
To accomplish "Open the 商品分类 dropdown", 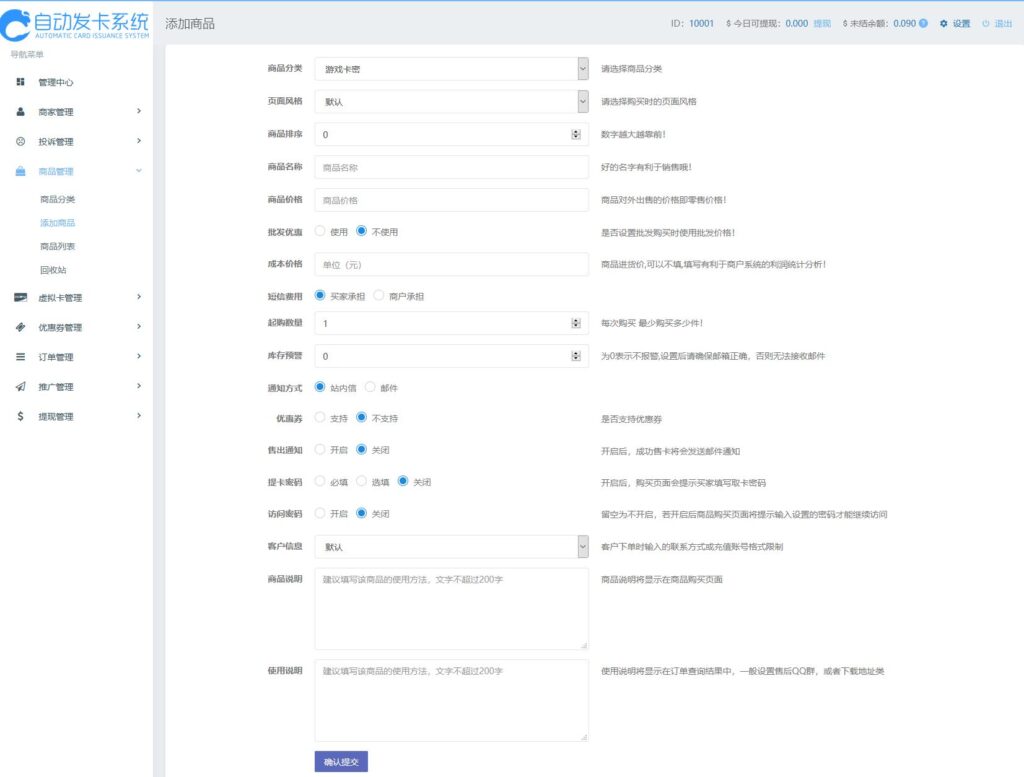I will coord(451,69).
